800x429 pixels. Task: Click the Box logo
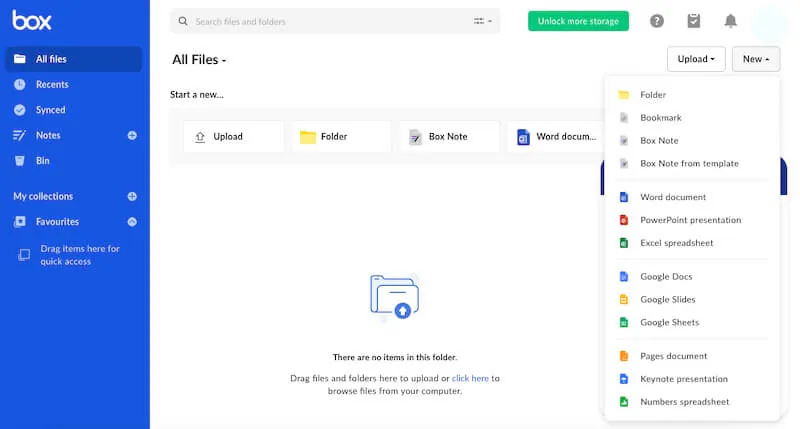(x=33, y=20)
